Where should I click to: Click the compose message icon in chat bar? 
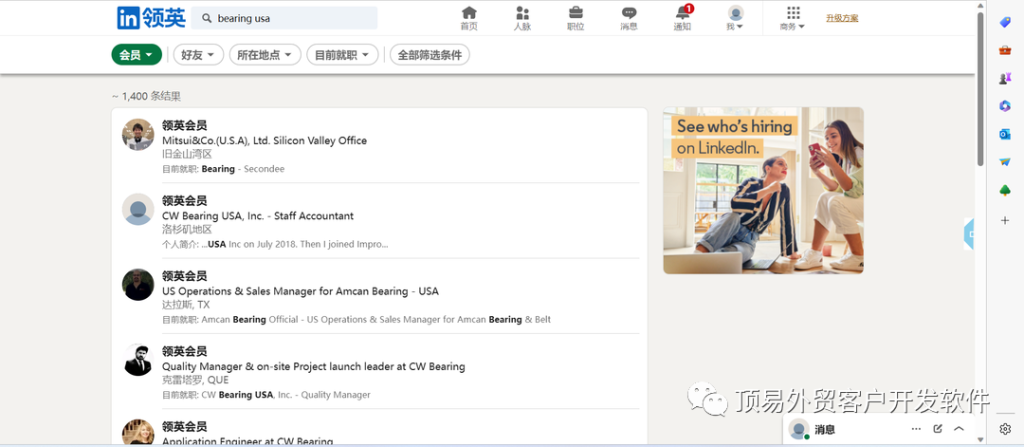click(x=937, y=429)
